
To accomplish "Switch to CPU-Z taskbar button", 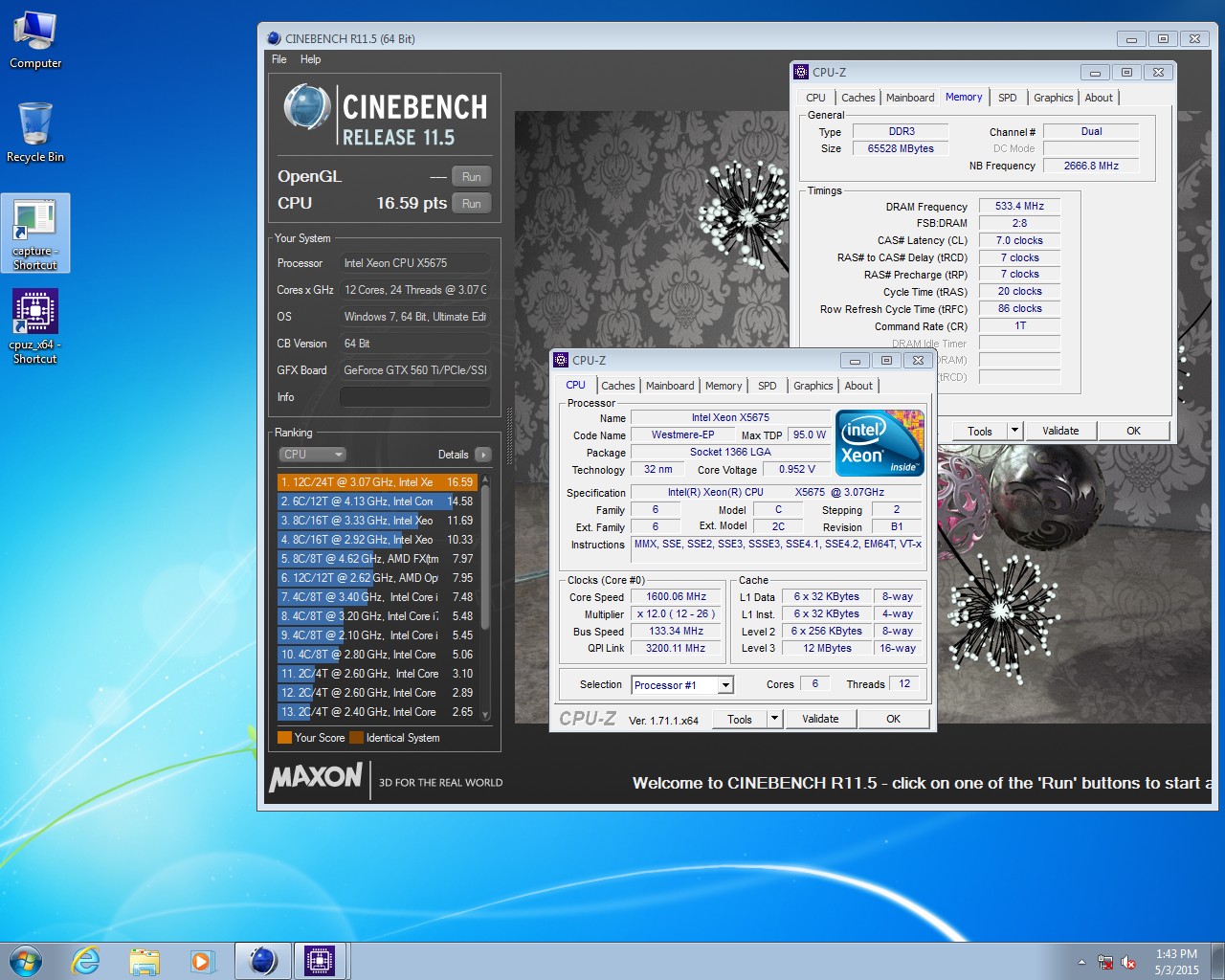I will [321, 961].
